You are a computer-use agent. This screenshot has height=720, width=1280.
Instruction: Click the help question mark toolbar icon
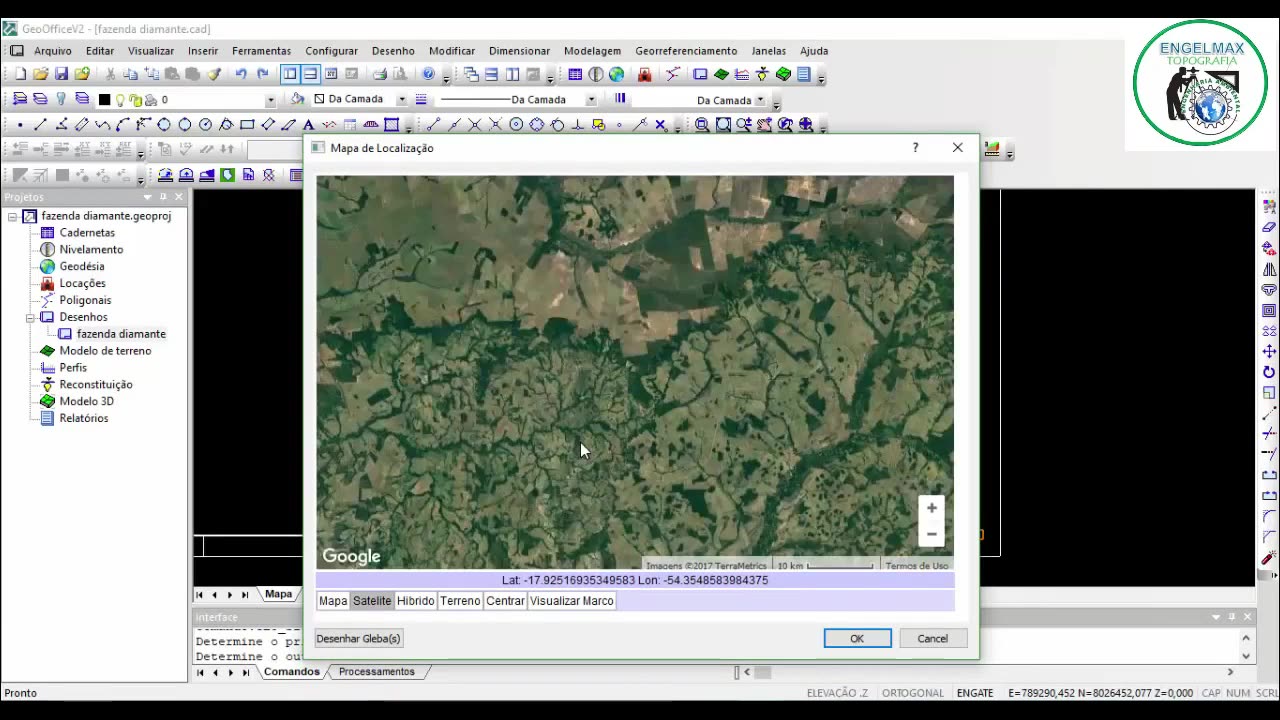pos(429,74)
